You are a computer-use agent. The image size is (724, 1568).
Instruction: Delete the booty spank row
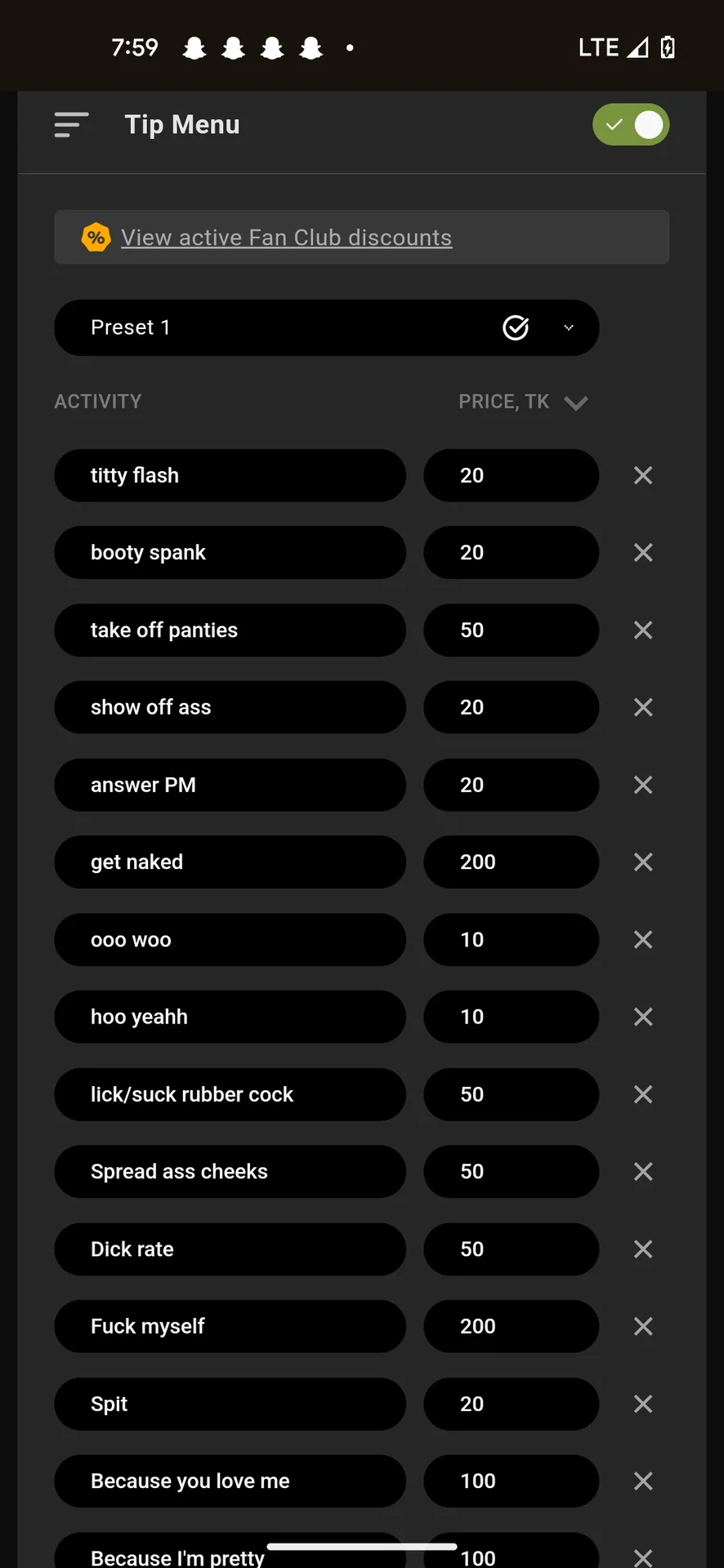pyautogui.click(x=643, y=553)
